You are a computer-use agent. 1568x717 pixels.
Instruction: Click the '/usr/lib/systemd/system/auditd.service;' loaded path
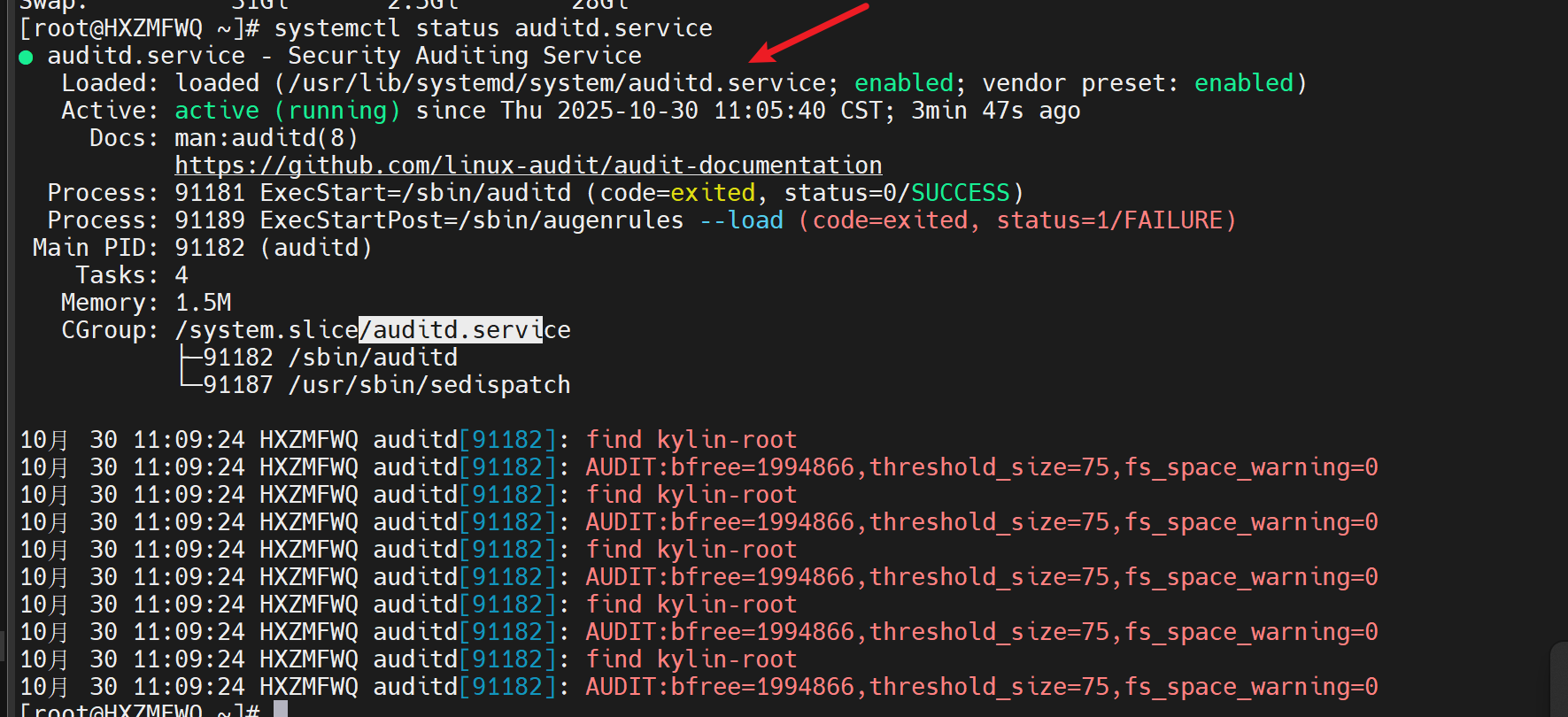[563, 83]
